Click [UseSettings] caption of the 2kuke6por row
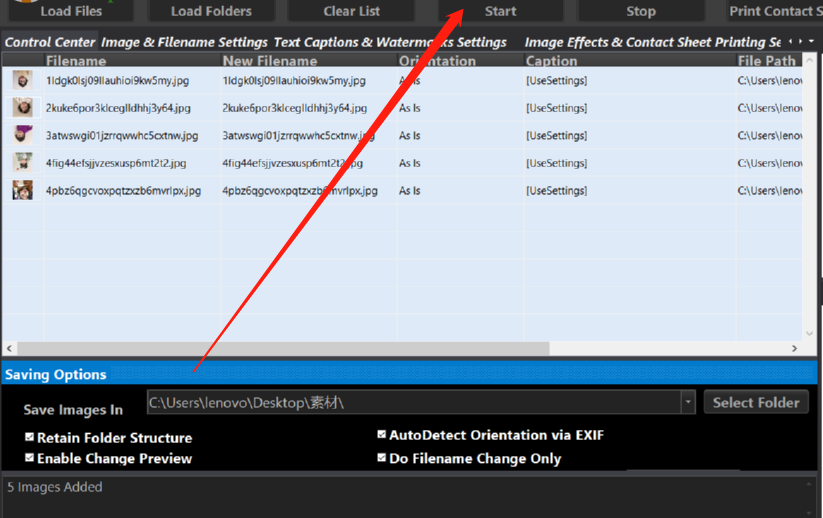The width and height of the screenshot is (823, 518). click(556, 108)
